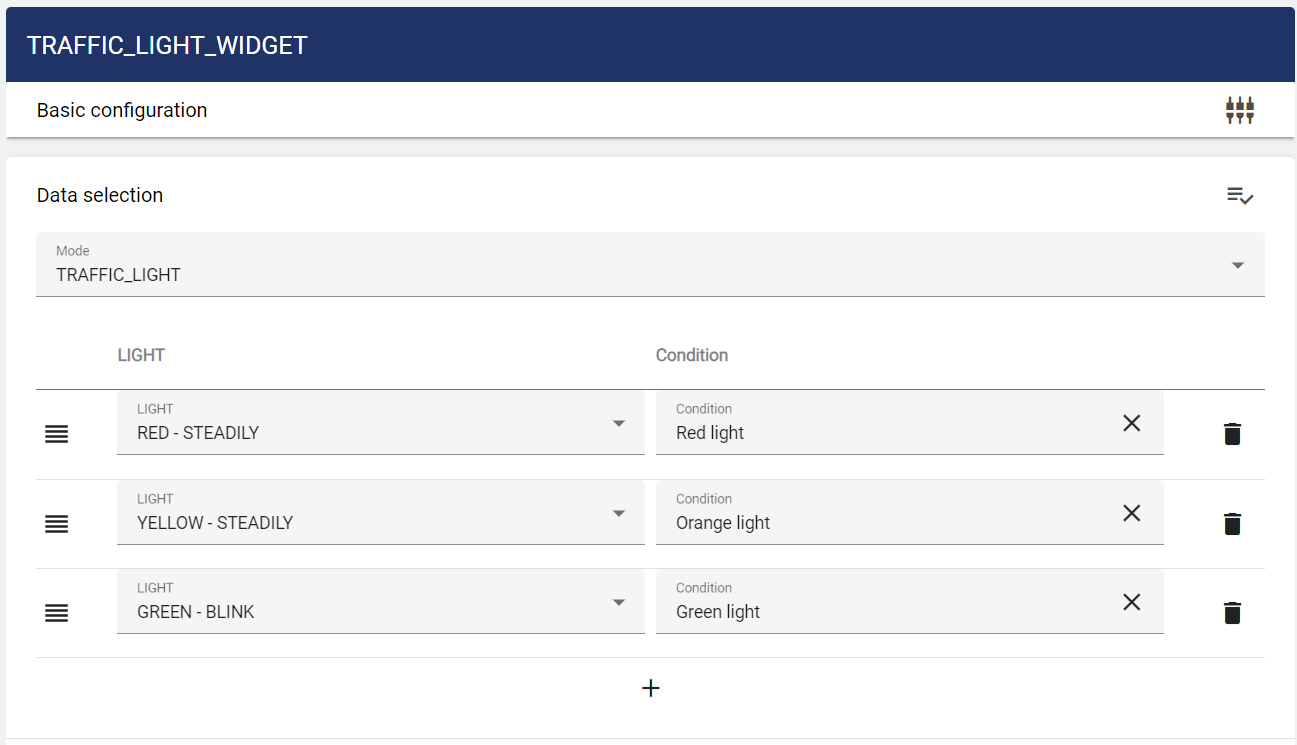Click the Basic configuration section header

click(x=122, y=110)
